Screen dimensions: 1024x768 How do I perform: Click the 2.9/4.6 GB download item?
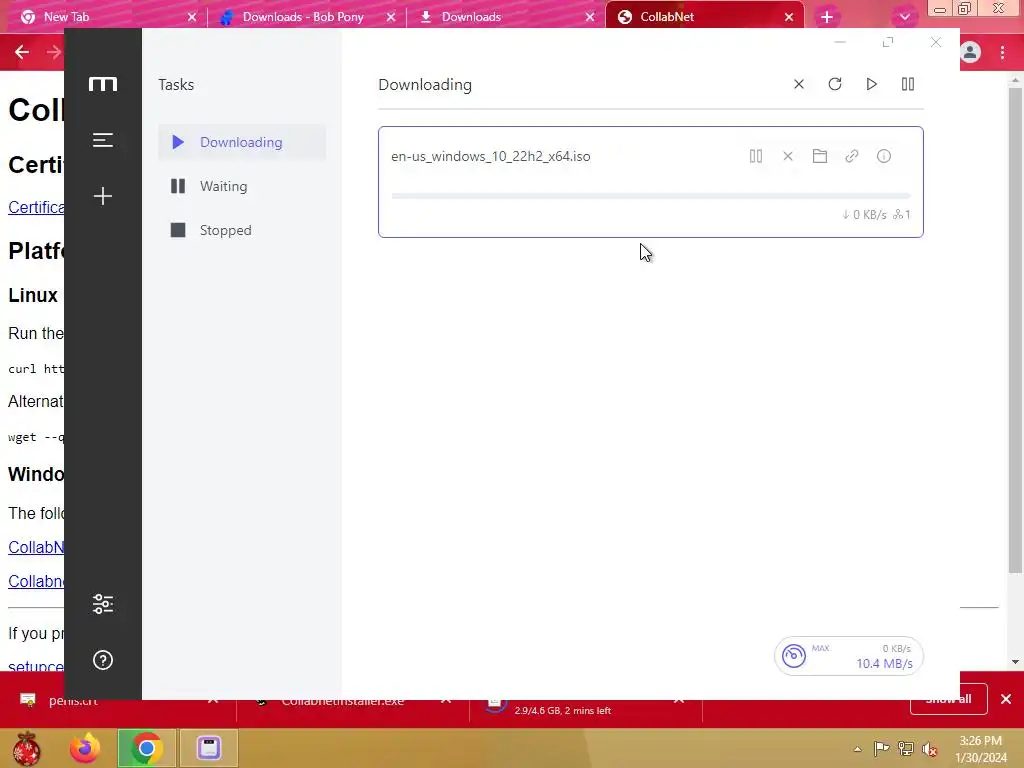coord(586,705)
